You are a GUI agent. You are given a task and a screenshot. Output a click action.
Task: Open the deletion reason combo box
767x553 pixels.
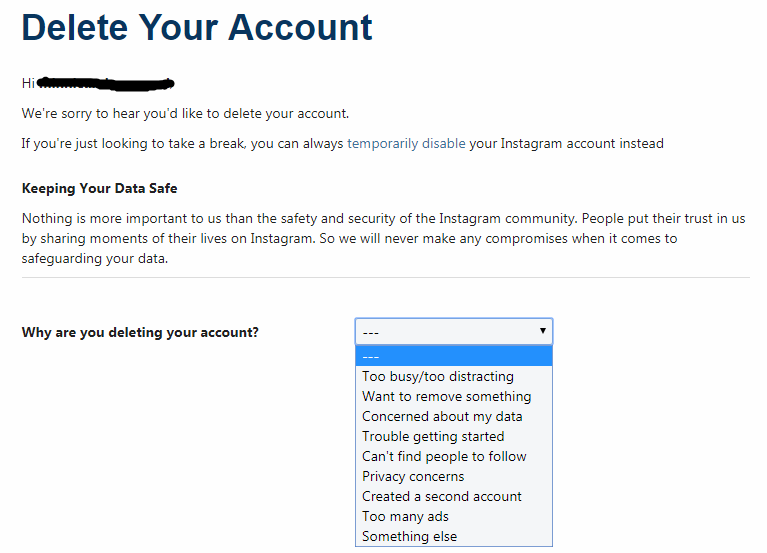click(x=454, y=332)
